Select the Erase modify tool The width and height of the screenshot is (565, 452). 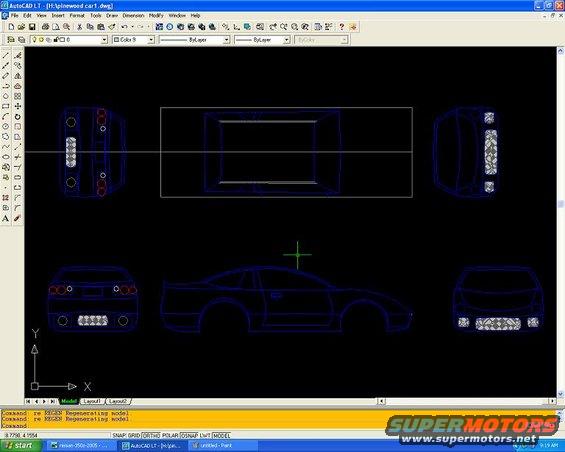click(18, 55)
